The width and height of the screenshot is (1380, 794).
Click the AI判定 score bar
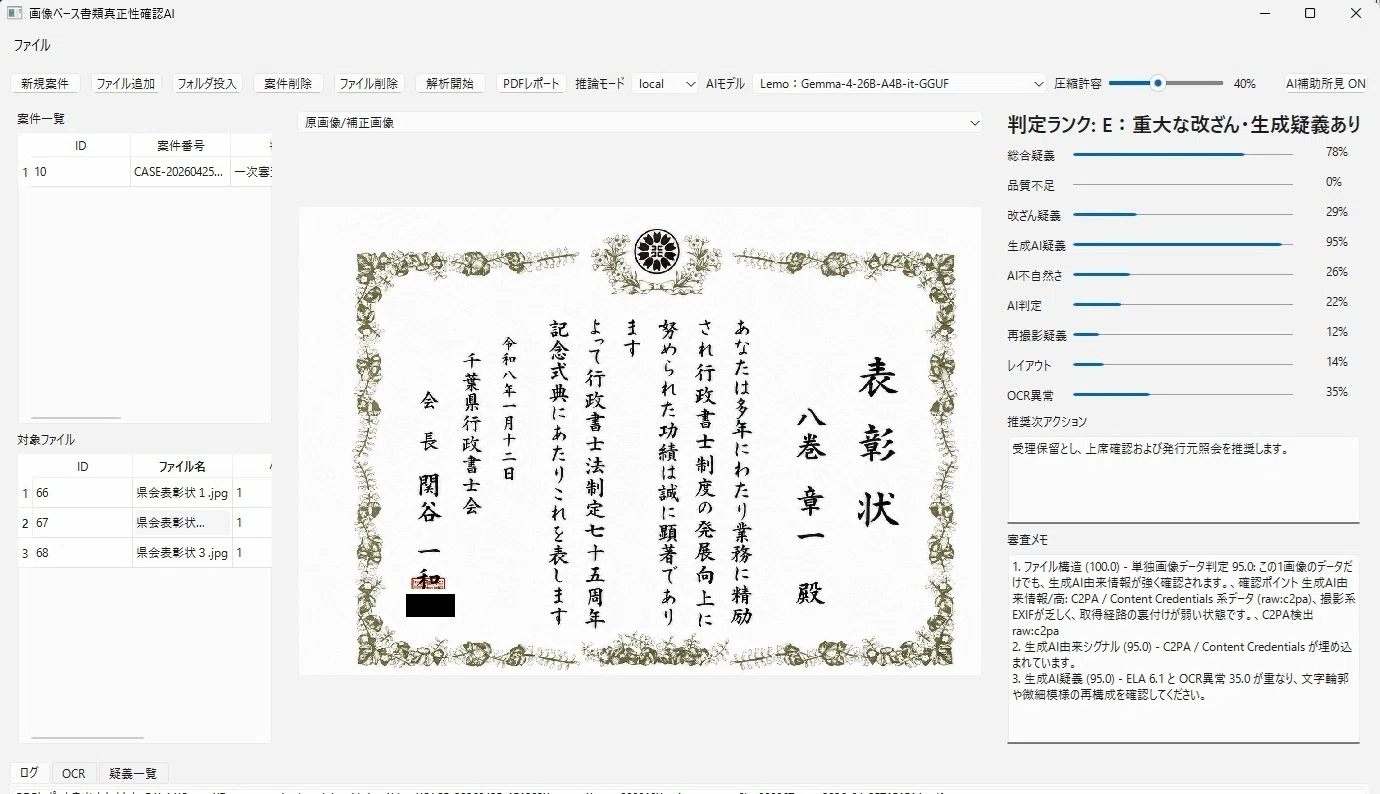(1182, 304)
